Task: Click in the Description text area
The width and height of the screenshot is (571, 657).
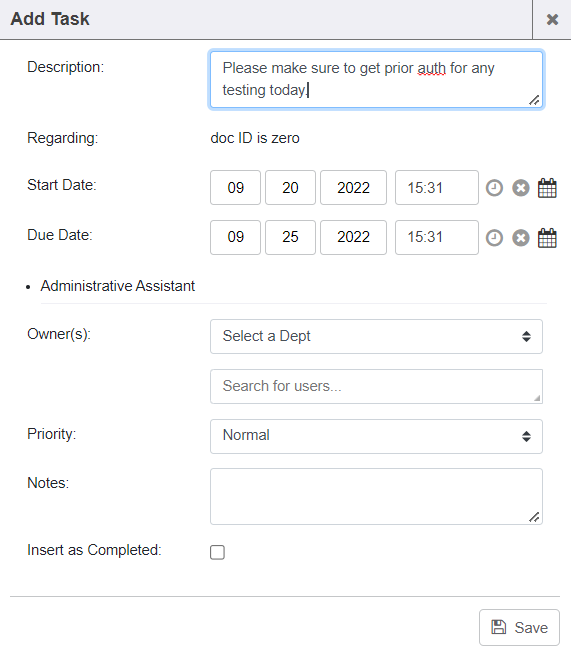Action: (376, 80)
